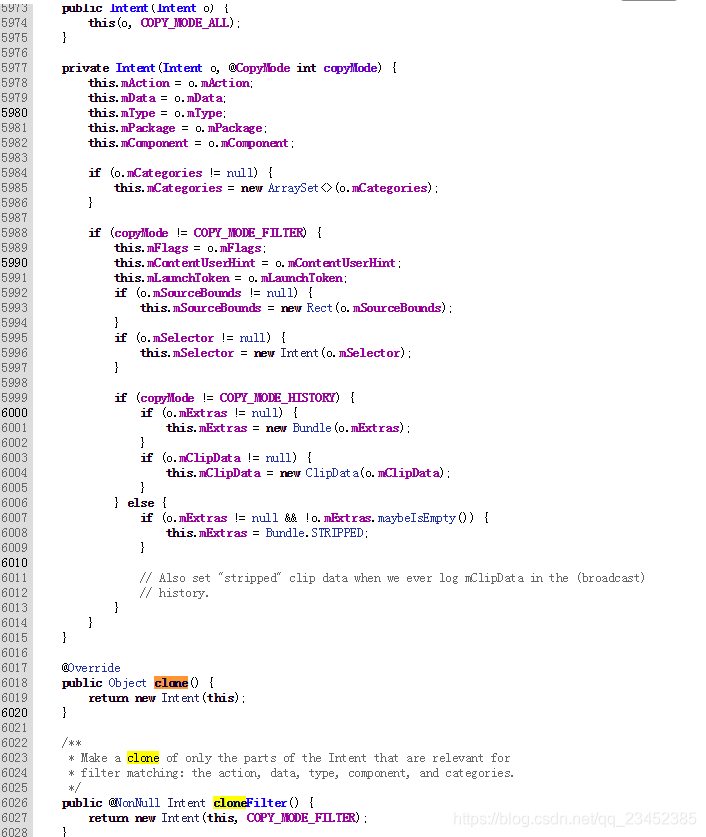Click this.mLaunchToken on line 5991

coord(172,278)
